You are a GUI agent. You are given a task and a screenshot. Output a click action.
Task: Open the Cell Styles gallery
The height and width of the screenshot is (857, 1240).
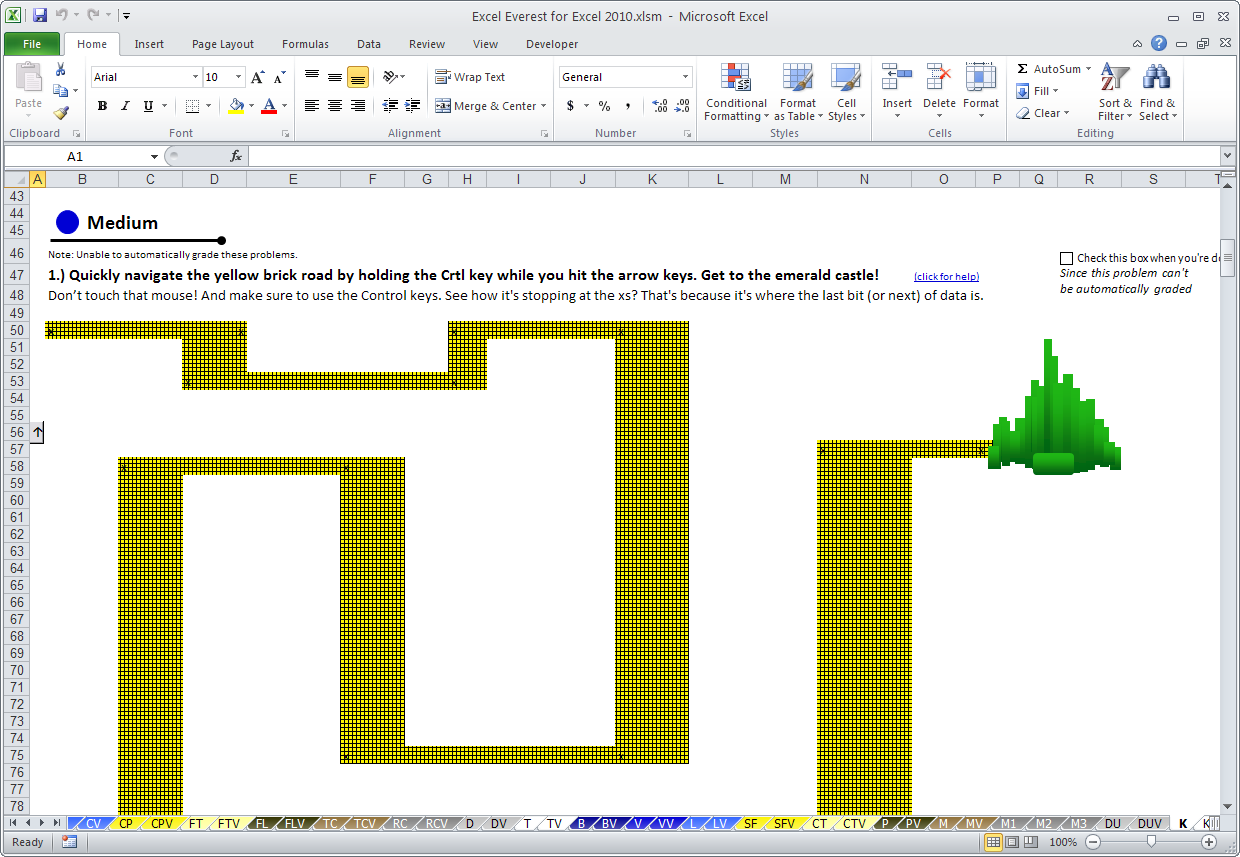click(846, 92)
